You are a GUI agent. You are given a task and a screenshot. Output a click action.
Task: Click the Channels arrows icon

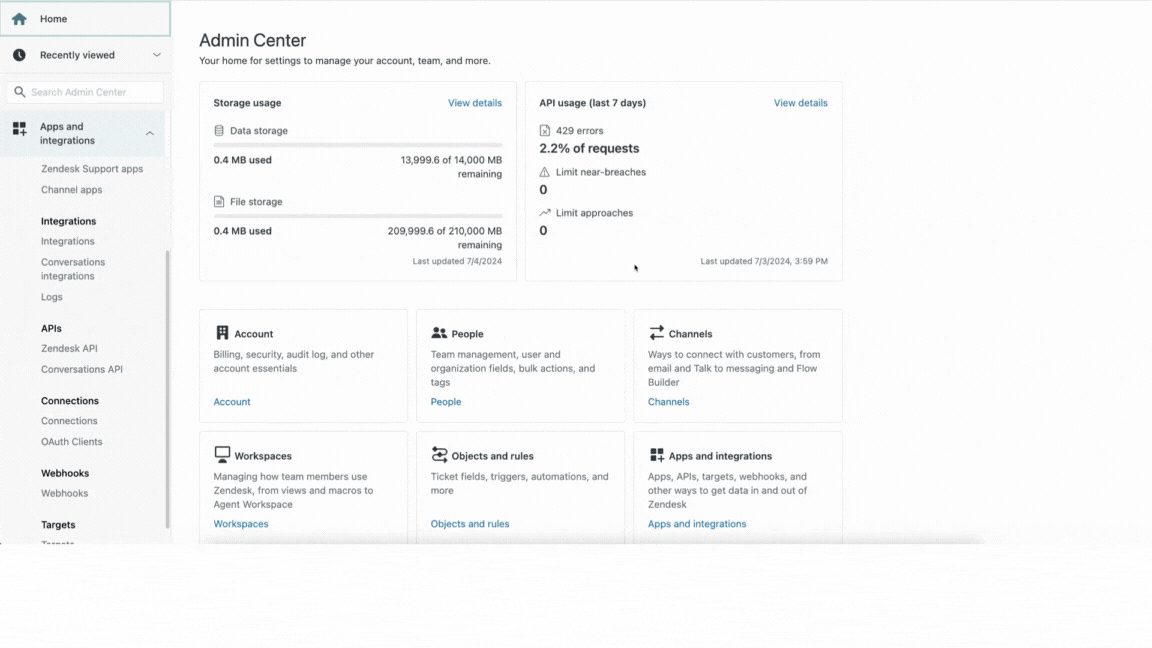point(656,333)
